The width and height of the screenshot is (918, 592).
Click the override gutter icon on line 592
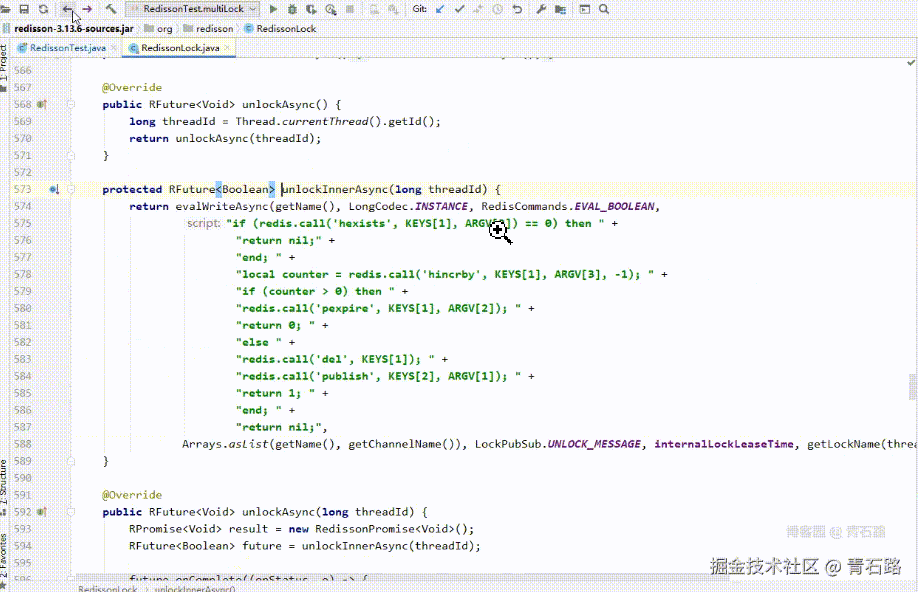click(x=42, y=512)
